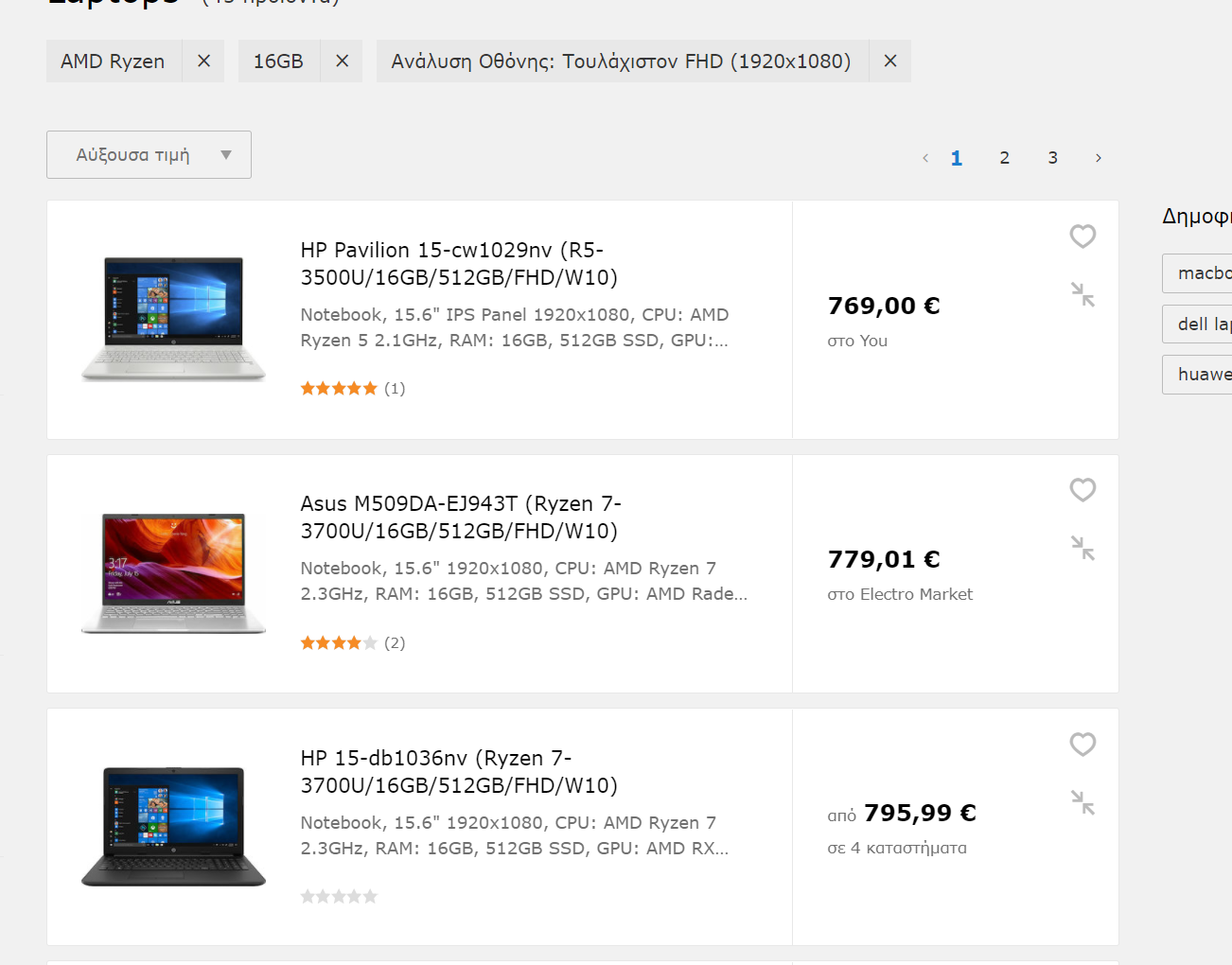View HP Pavilion 15-cw1029nv laptop image
Image resolution: width=1232 pixels, height=965 pixels.
[x=174, y=319]
